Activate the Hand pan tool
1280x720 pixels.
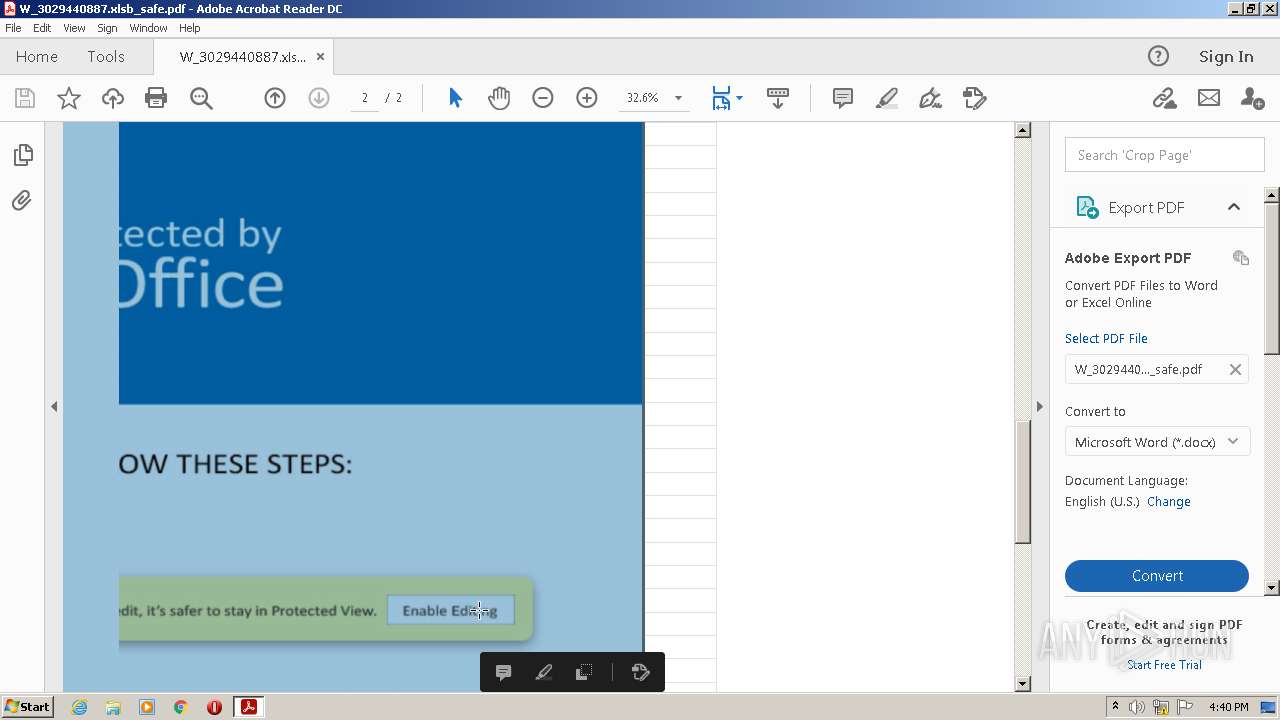(499, 98)
